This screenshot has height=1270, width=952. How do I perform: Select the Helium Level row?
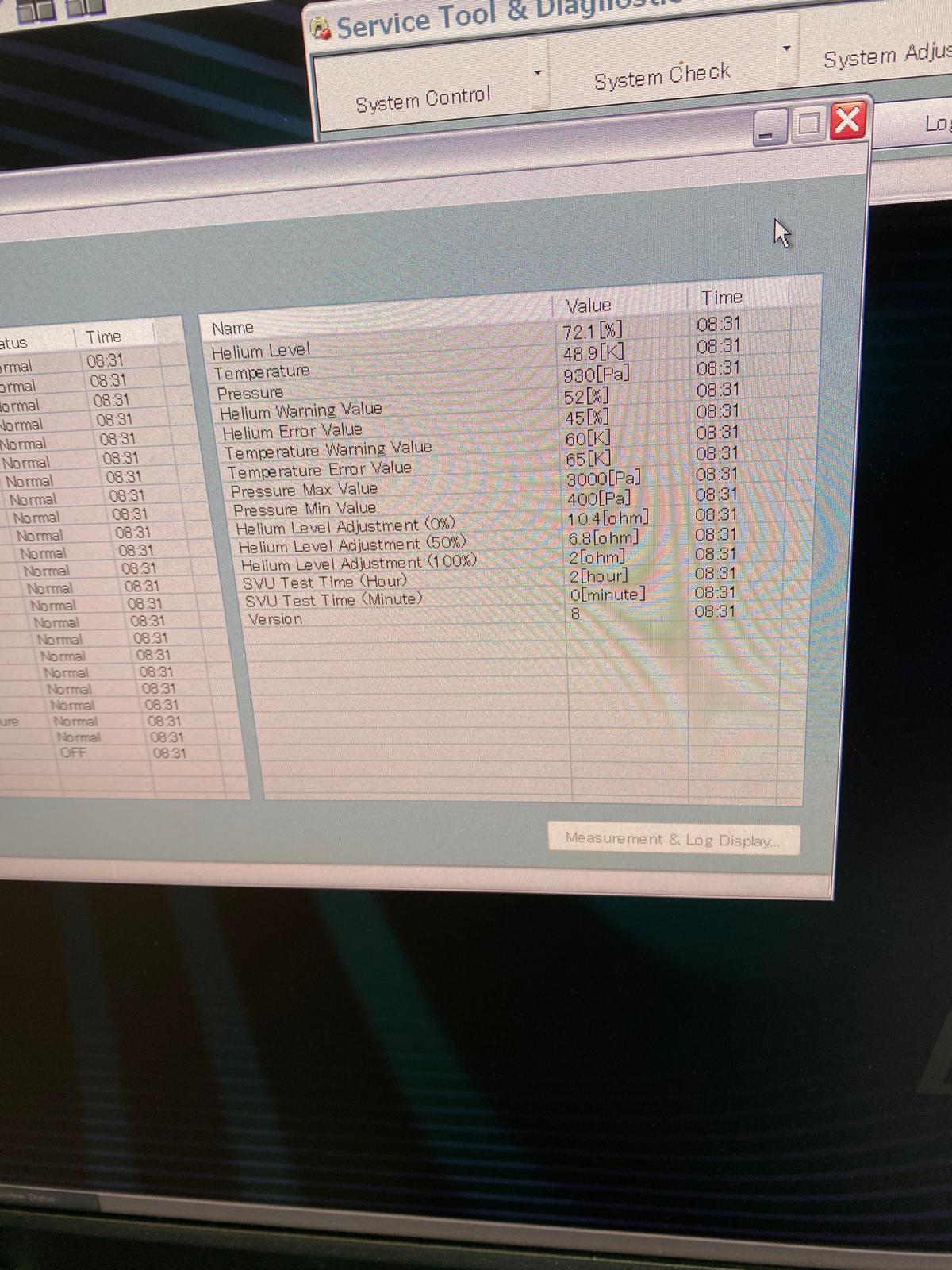(261, 350)
